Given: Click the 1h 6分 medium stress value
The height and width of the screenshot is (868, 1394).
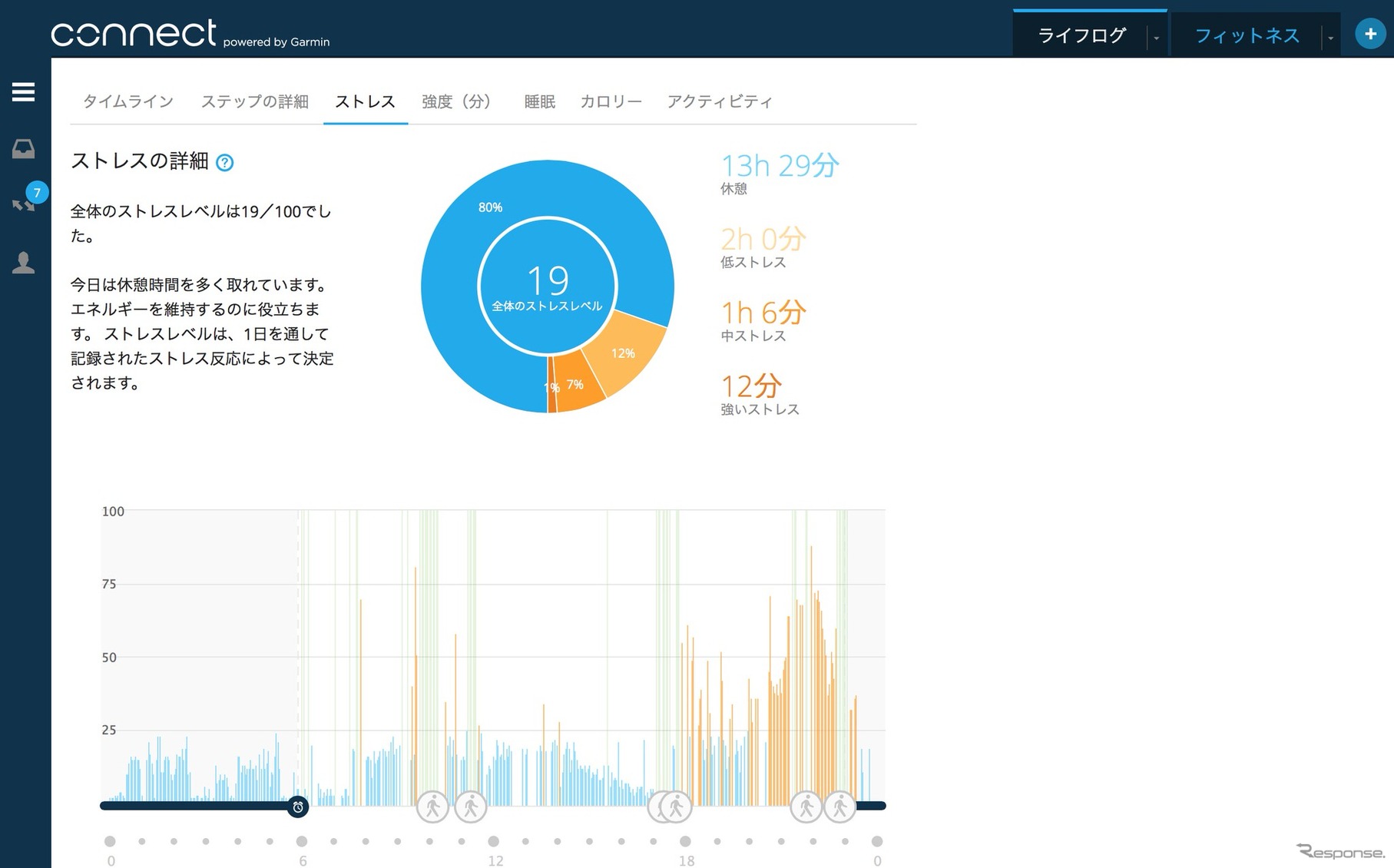Looking at the screenshot, I should (x=763, y=313).
